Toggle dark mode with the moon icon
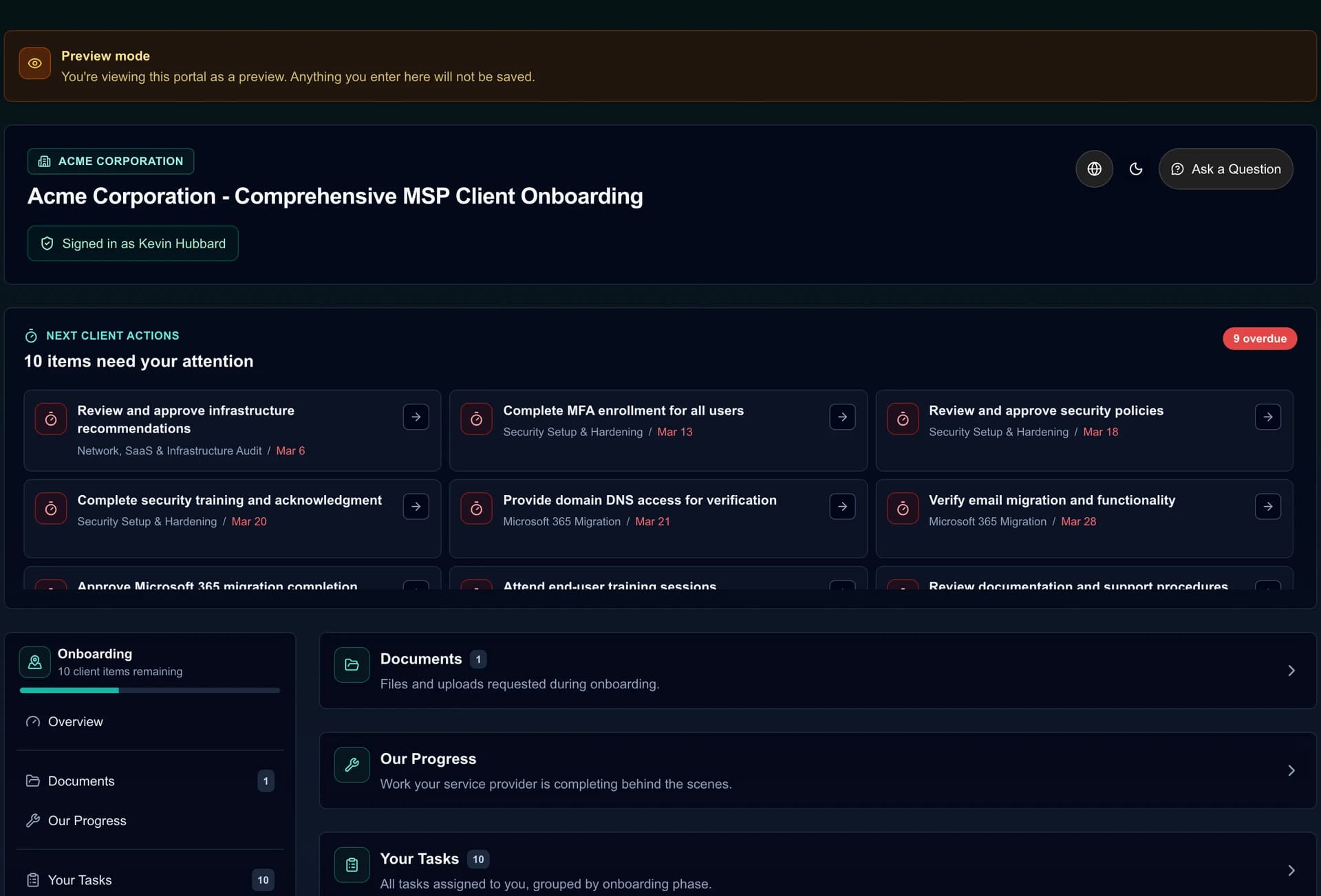1321x896 pixels. click(1136, 168)
